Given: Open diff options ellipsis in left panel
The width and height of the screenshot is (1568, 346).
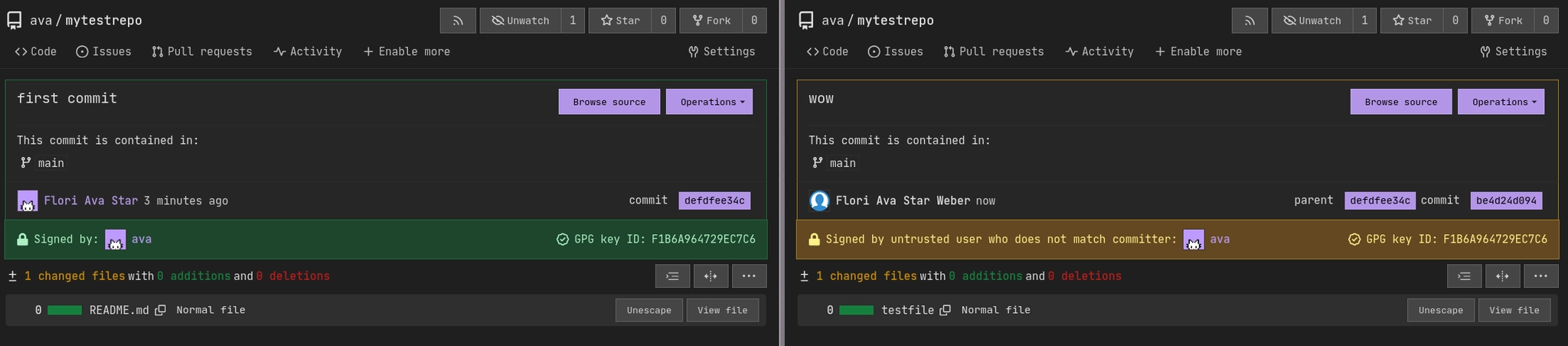Looking at the screenshot, I should [x=749, y=276].
